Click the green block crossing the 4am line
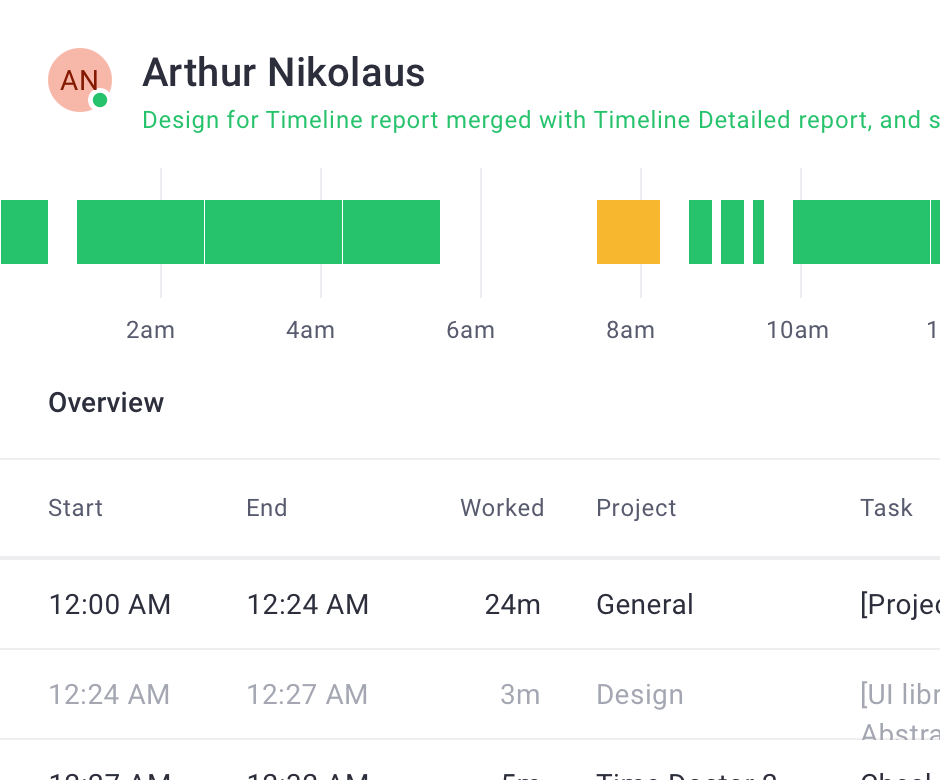Image resolution: width=940 pixels, height=780 pixels. (273, 232)
